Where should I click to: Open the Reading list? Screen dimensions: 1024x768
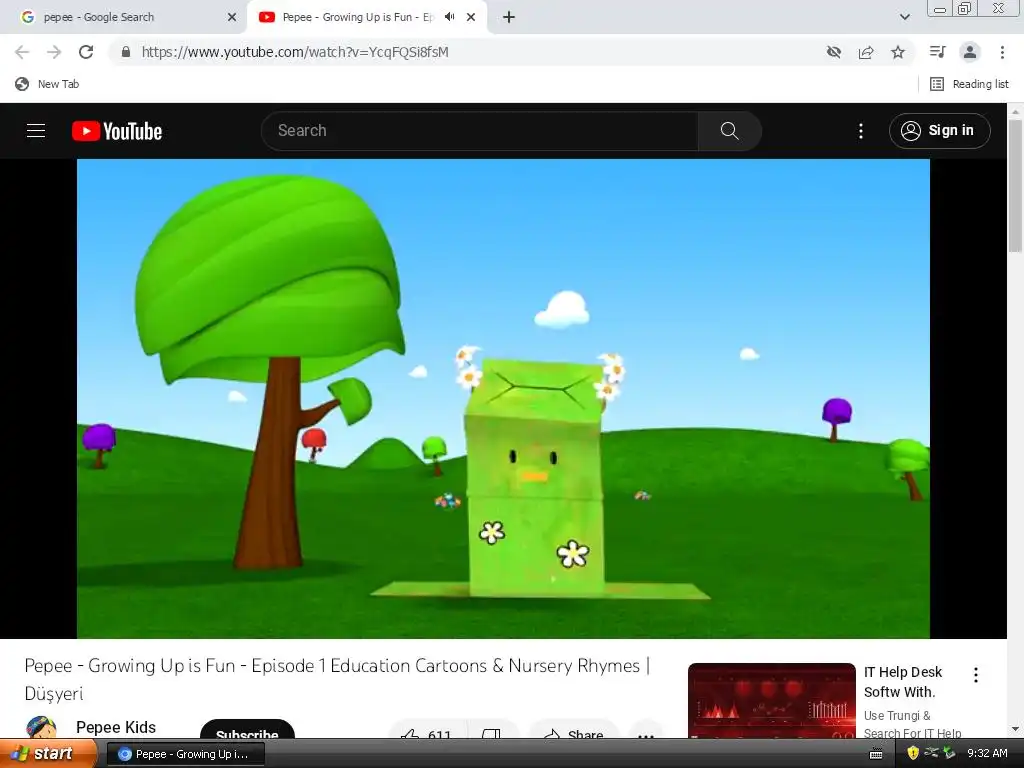coord(969,84)
